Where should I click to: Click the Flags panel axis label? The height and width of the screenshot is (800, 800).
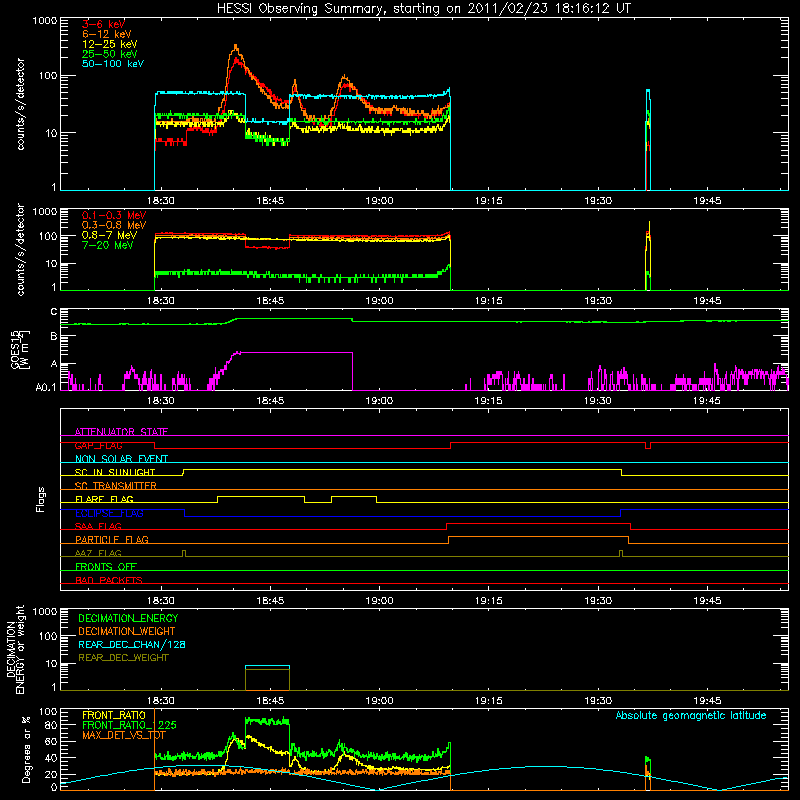tap(41, 499)
